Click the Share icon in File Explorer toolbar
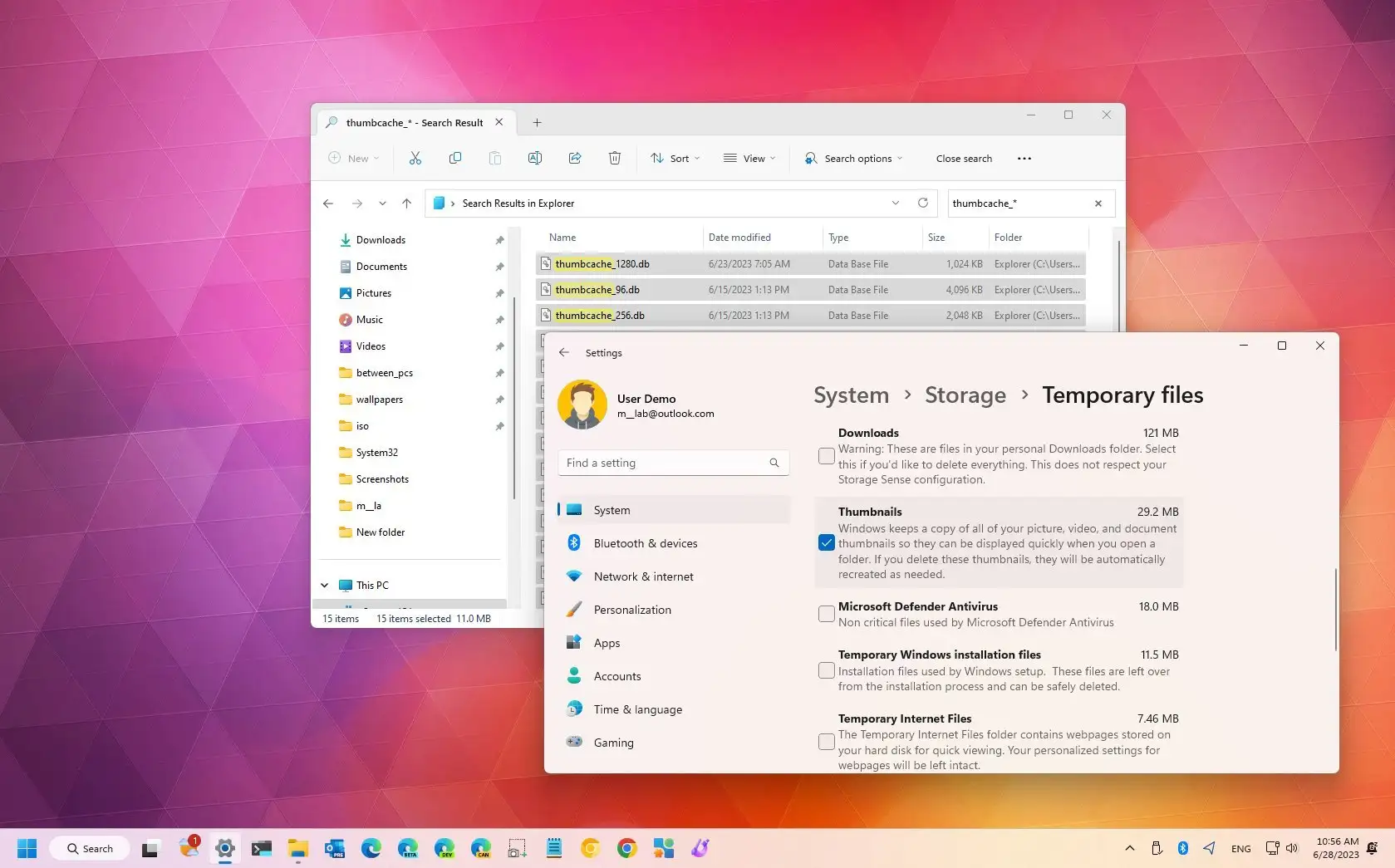The image size is (1395, 868). pos(575,158)
